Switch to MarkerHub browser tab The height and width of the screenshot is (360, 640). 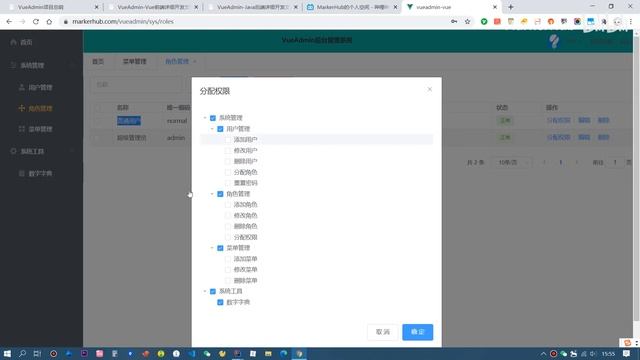[x=351, y=7]
